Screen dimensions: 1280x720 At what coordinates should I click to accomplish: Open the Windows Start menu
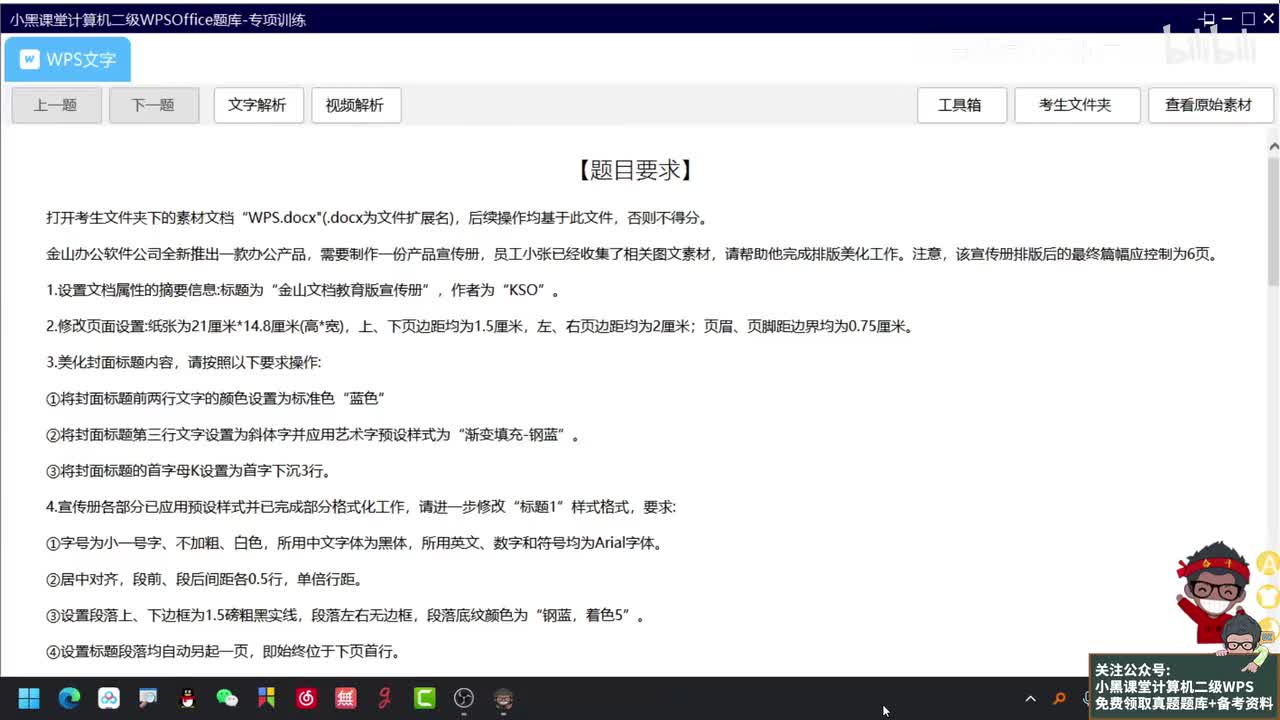(29, 698)
